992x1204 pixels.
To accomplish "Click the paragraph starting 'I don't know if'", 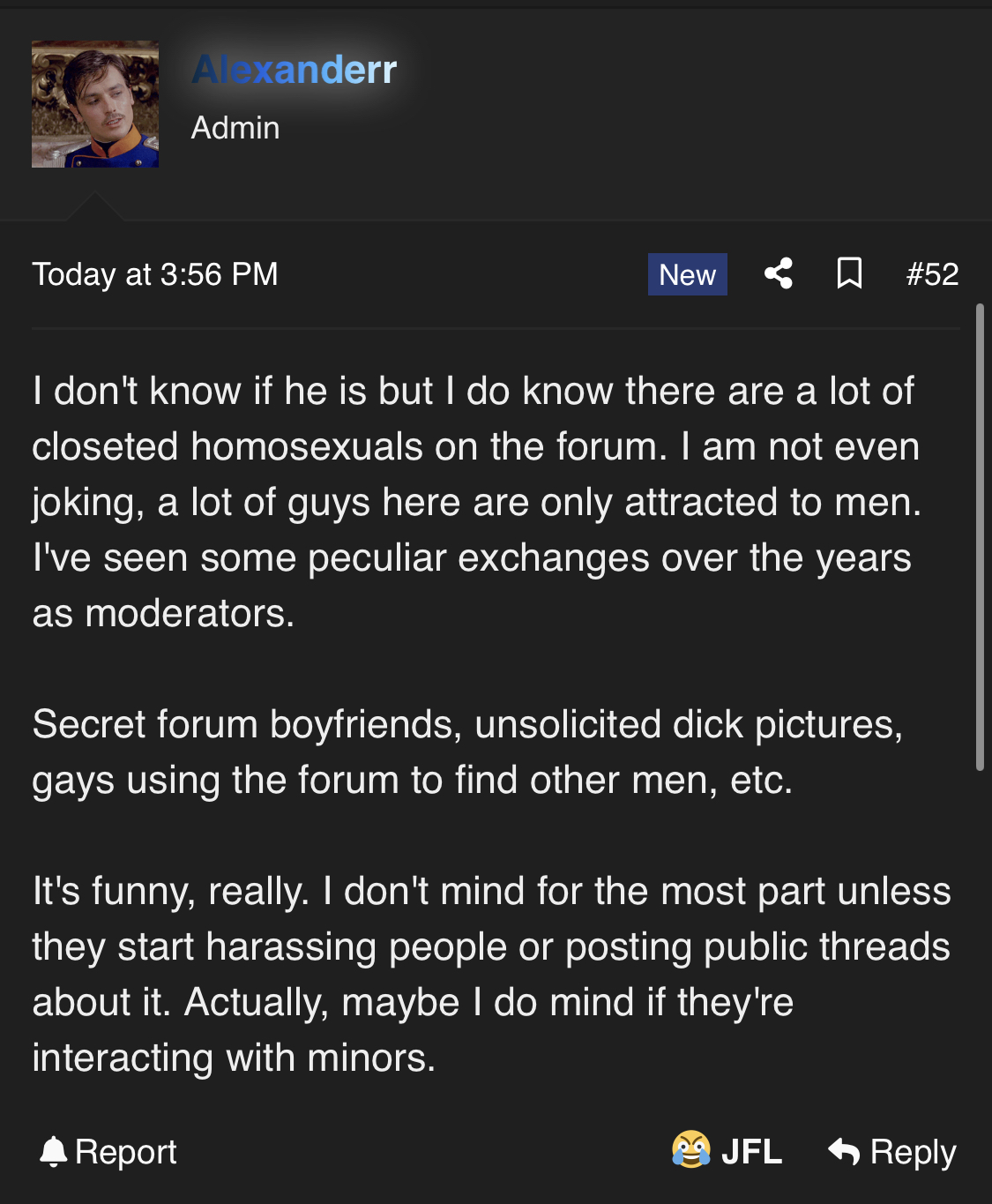I will pyautogui.click(x=477, y=502).
